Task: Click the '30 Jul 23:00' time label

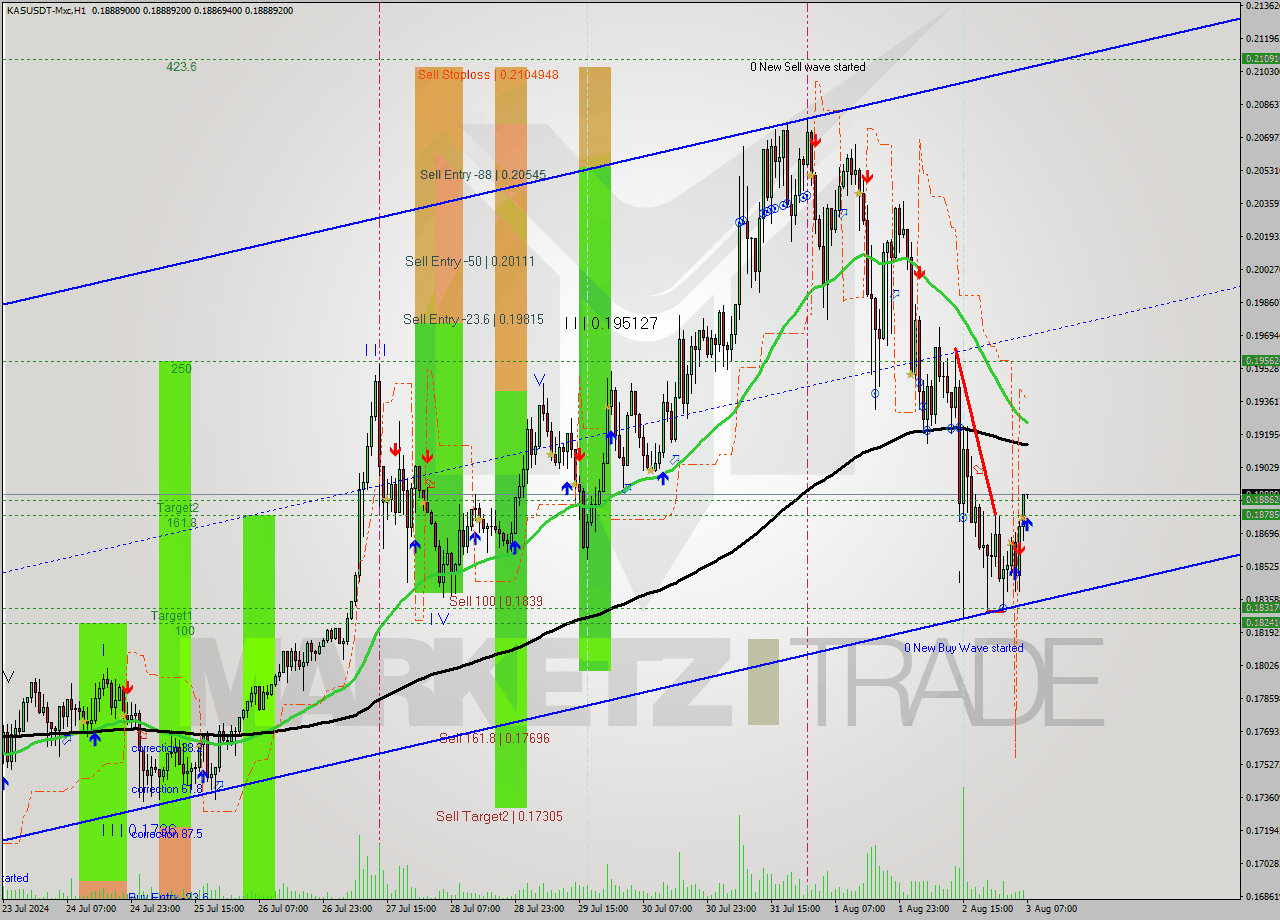Action: [x=731, y=909]
